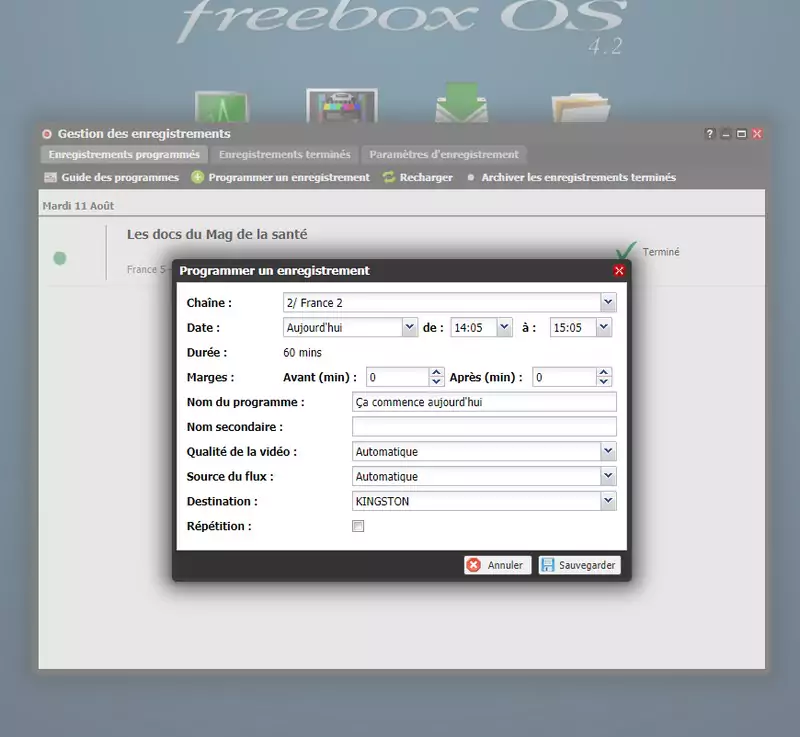Expand the Destination dropdown showing KINGSTON

click(x=608, y=501)
